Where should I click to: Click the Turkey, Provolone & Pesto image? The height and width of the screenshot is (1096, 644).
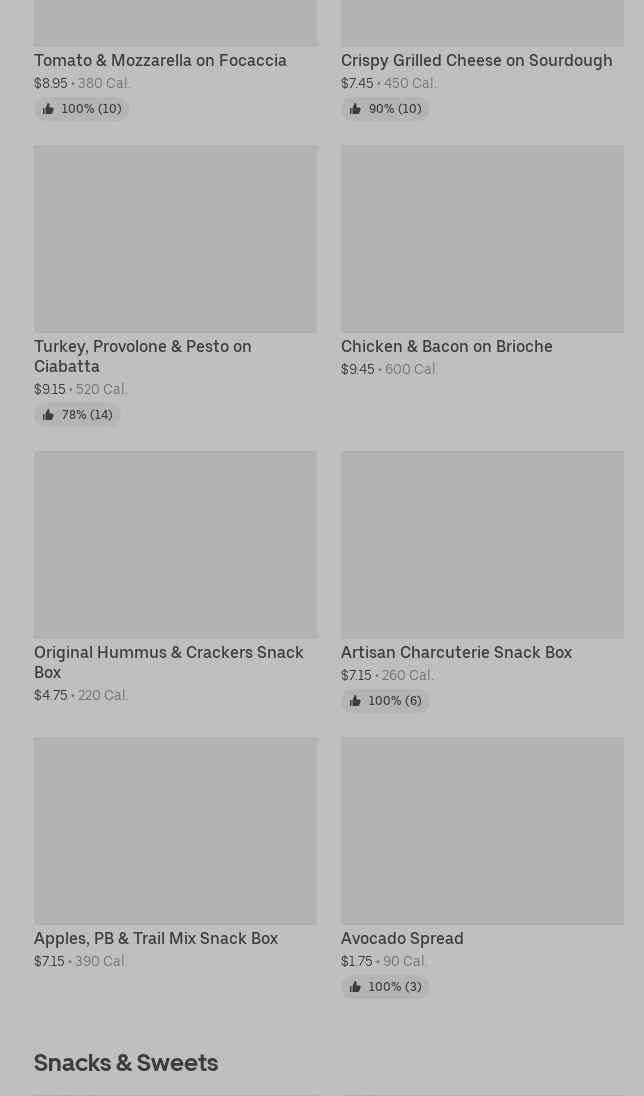175,239
